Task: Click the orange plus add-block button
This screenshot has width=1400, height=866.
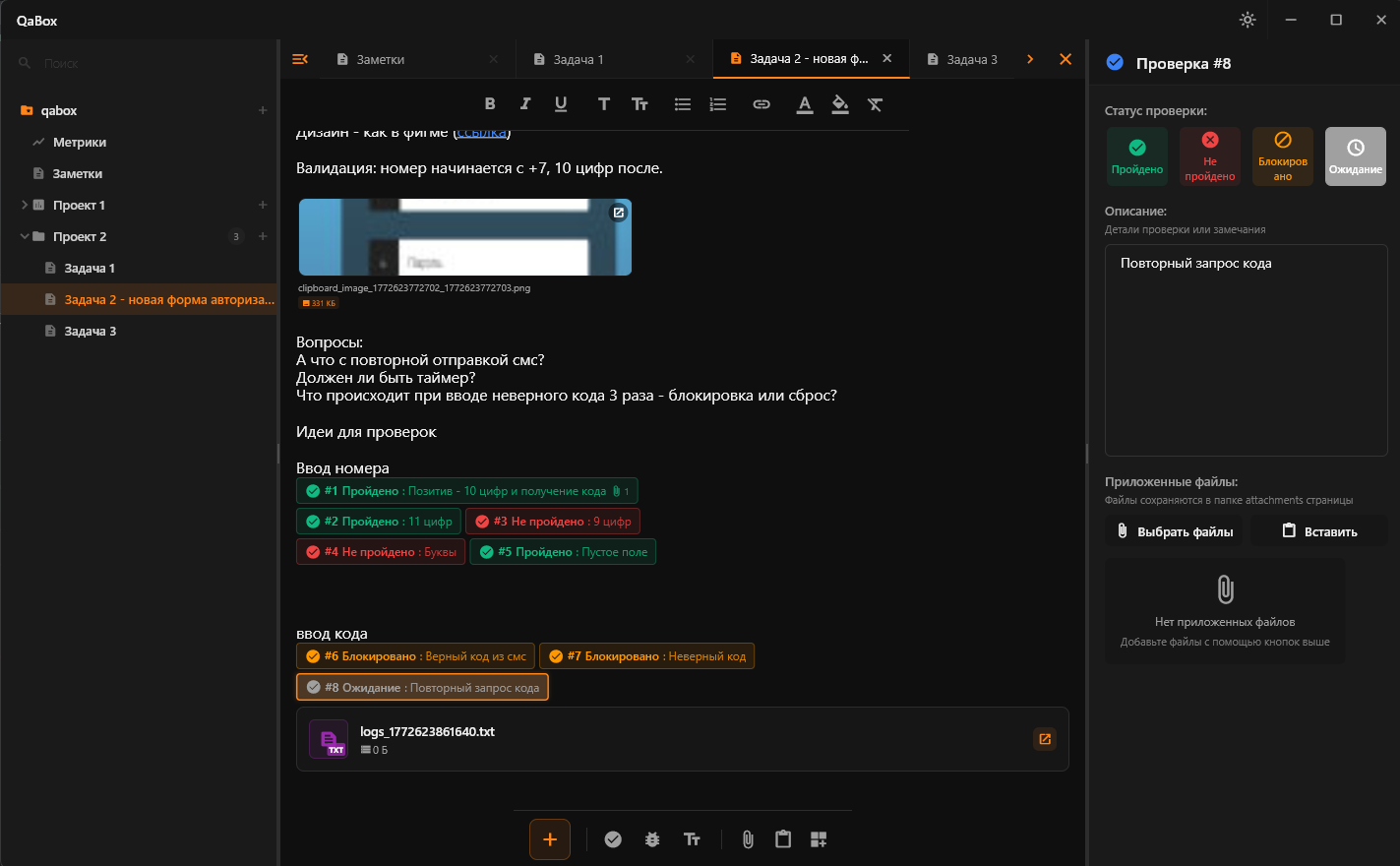Action: click(550, 839)
